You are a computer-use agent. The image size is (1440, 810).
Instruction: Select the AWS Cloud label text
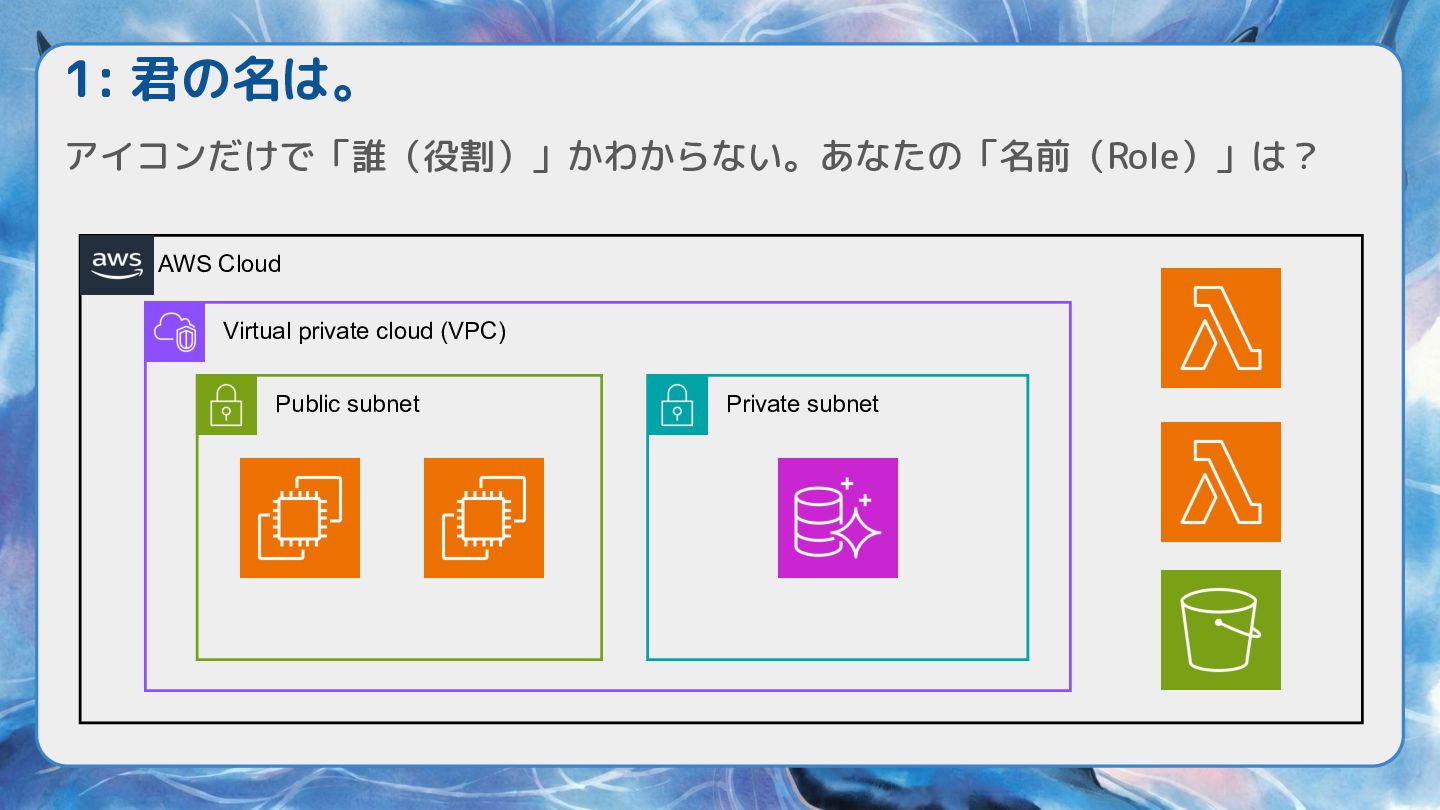tap(219, 264)
